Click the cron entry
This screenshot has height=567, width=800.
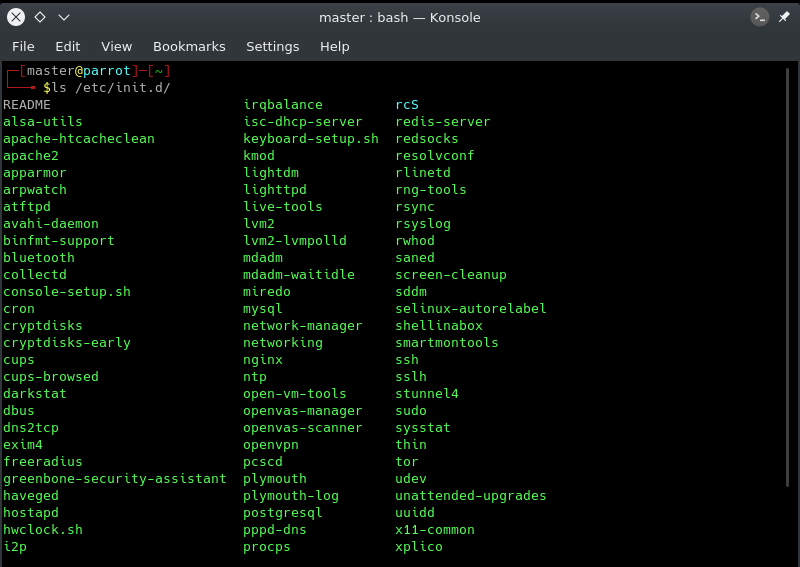[19, 308]
